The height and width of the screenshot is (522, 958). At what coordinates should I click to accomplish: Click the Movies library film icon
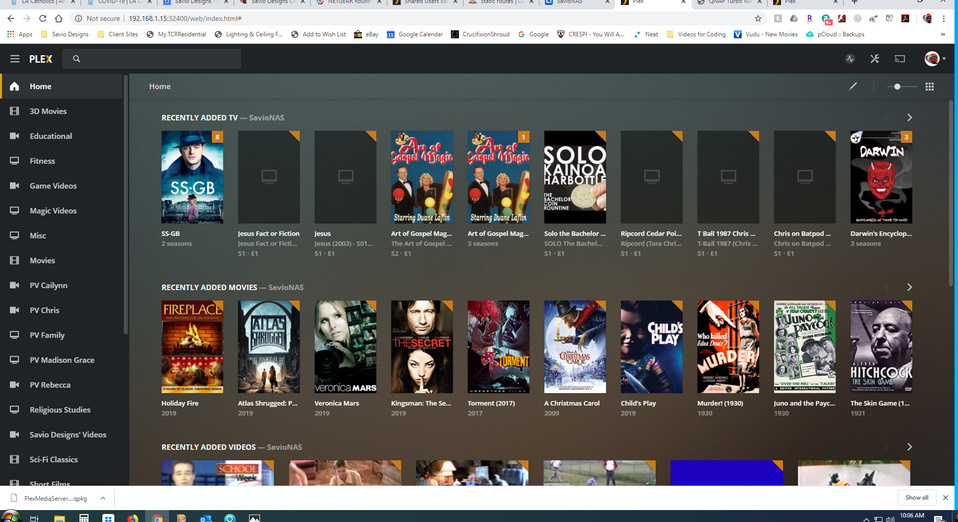pos(15,260)
